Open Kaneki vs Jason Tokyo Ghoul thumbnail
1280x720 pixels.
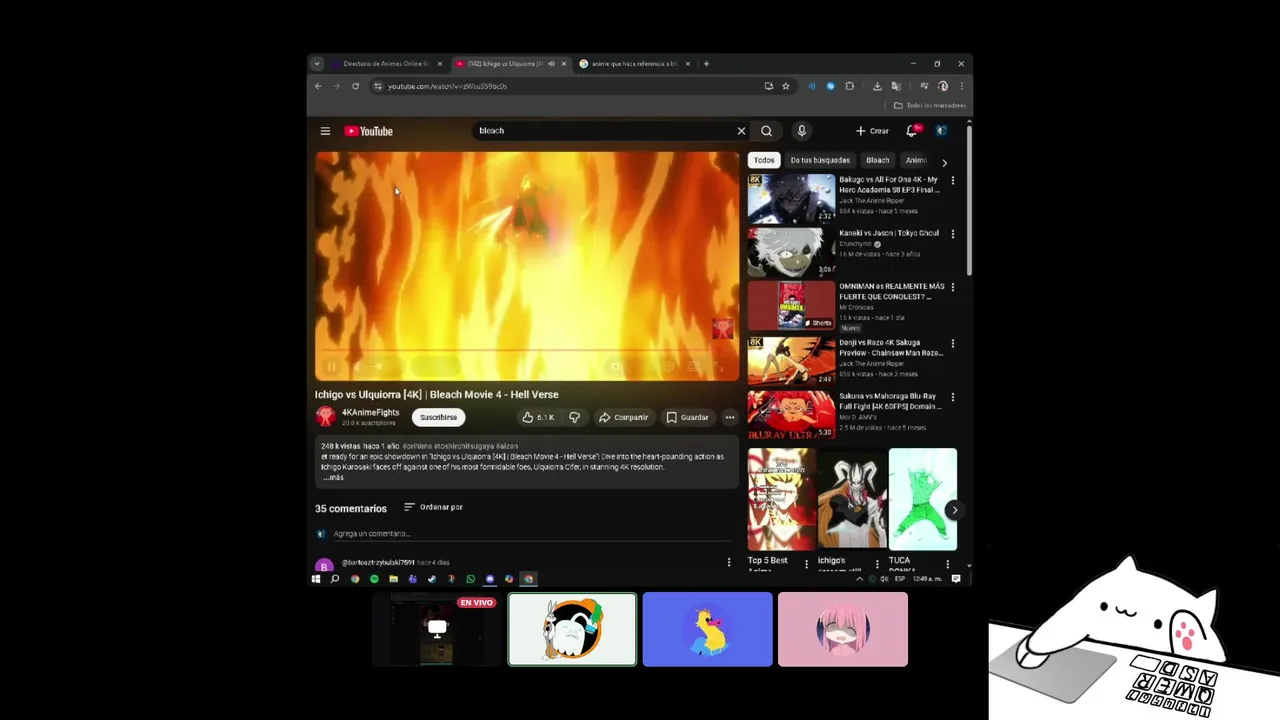pyautogui.click(x=791, y=252)
